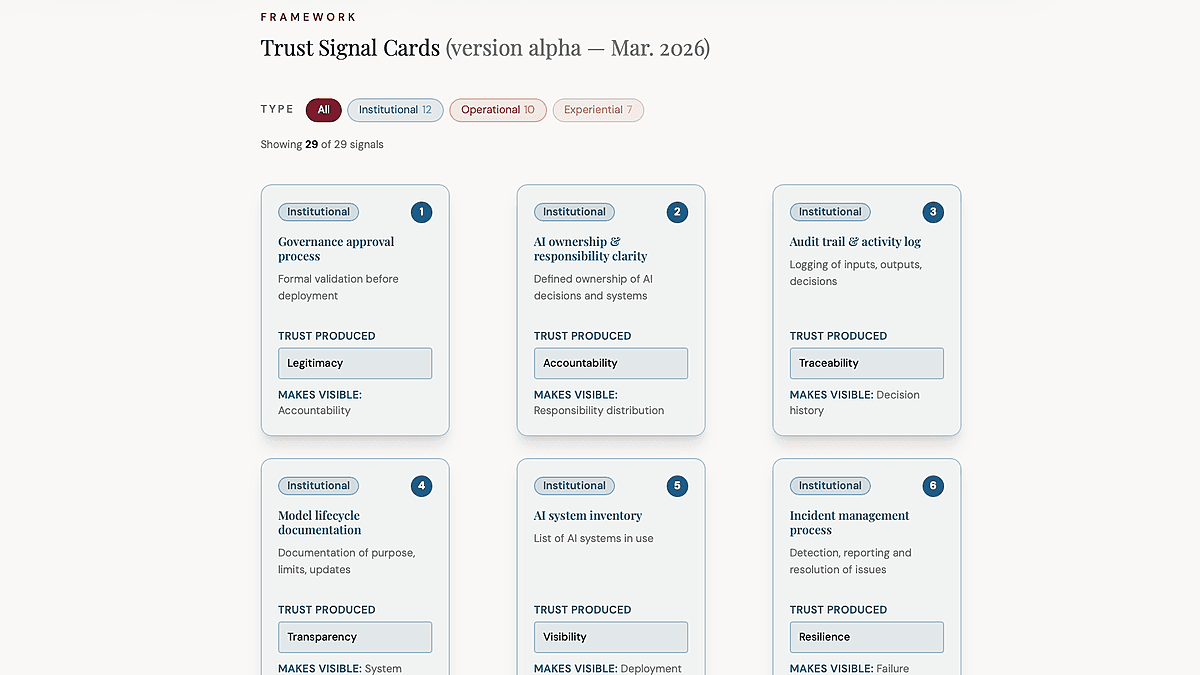Filter by Institutional type
This screenshot has height=675, width=1200.
click(x=395, y=110)
